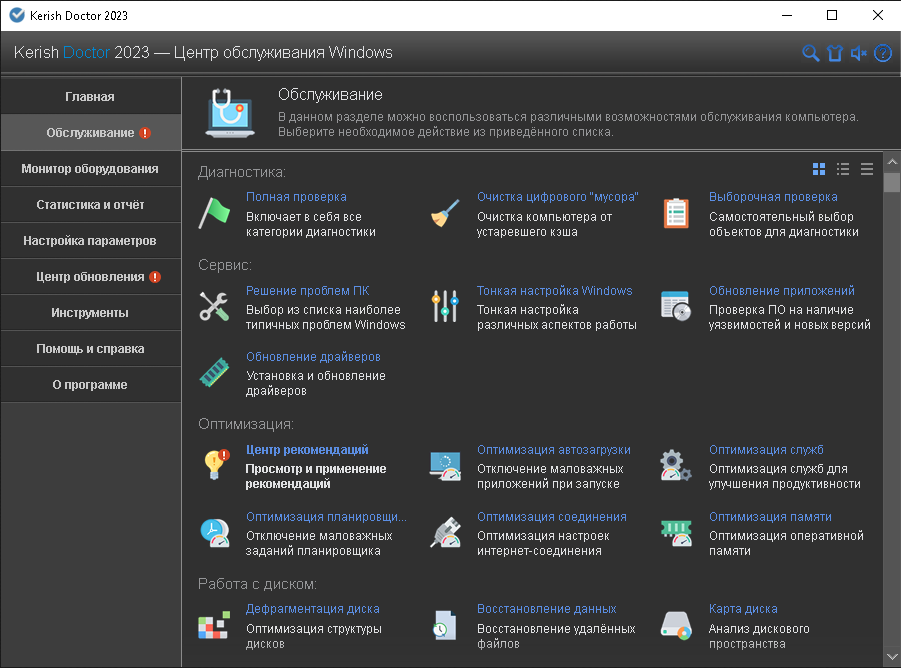Open the Инструменты sidebar section

pos(90,312)
